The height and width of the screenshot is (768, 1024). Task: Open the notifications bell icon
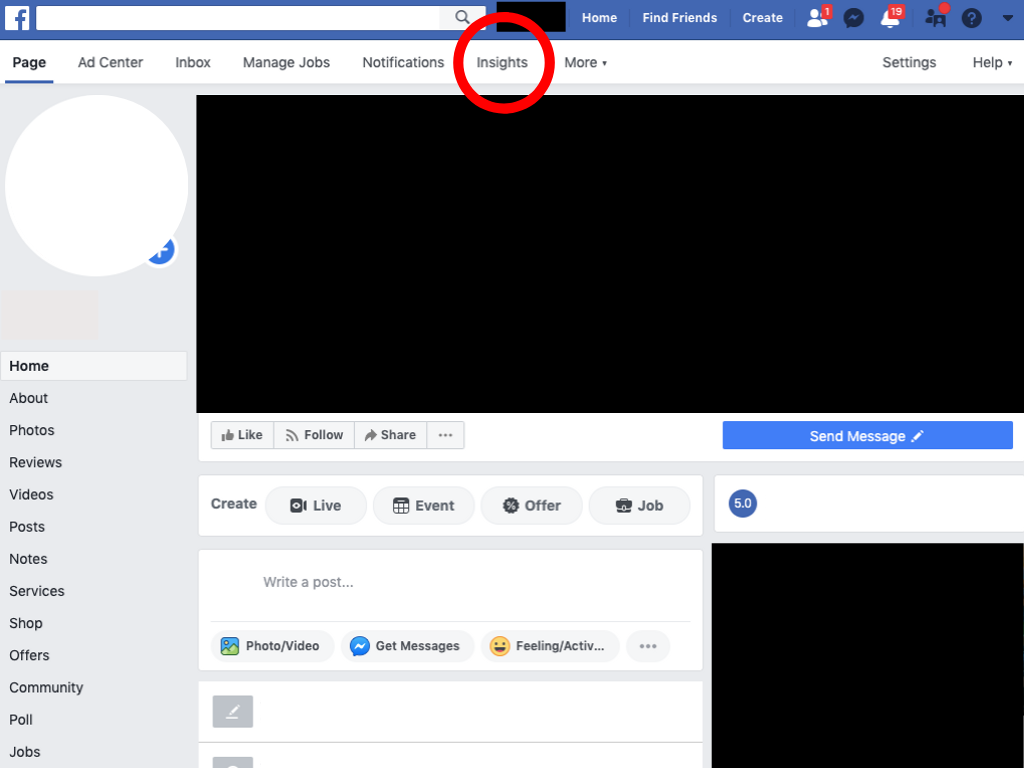(x=889, y=18)
